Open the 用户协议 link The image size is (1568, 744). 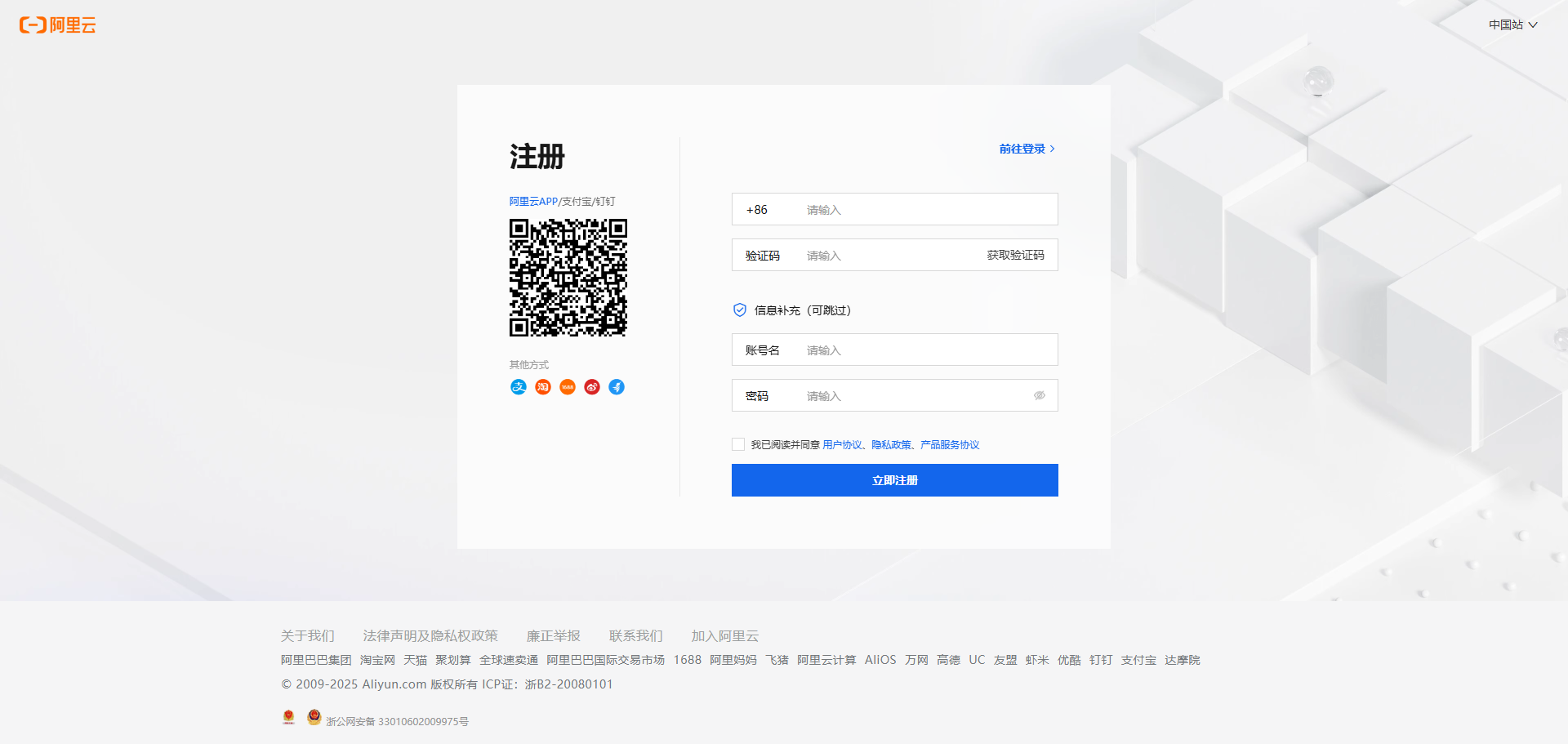point(842,444)
